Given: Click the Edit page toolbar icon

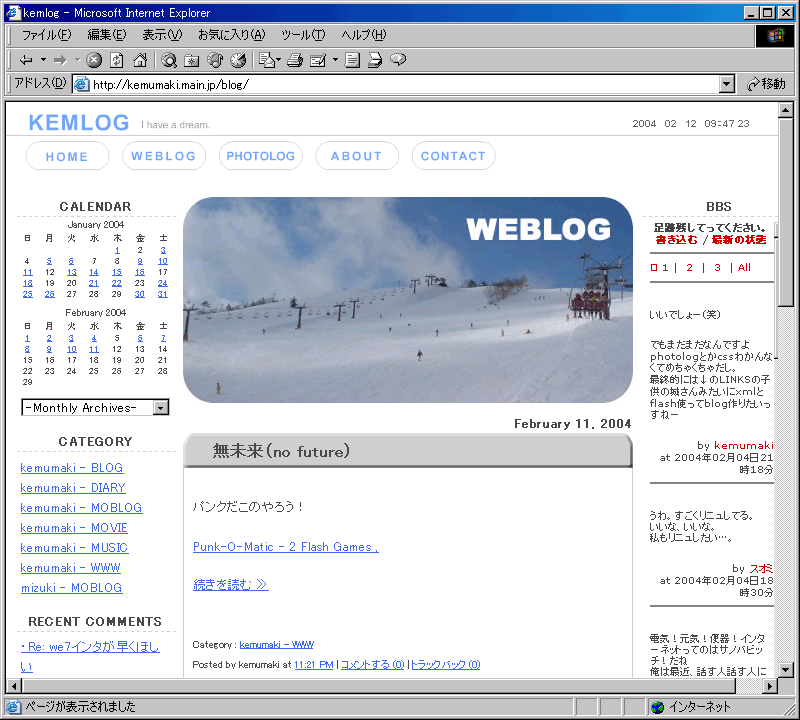Looking at the screenshot, I should [318, 60].
